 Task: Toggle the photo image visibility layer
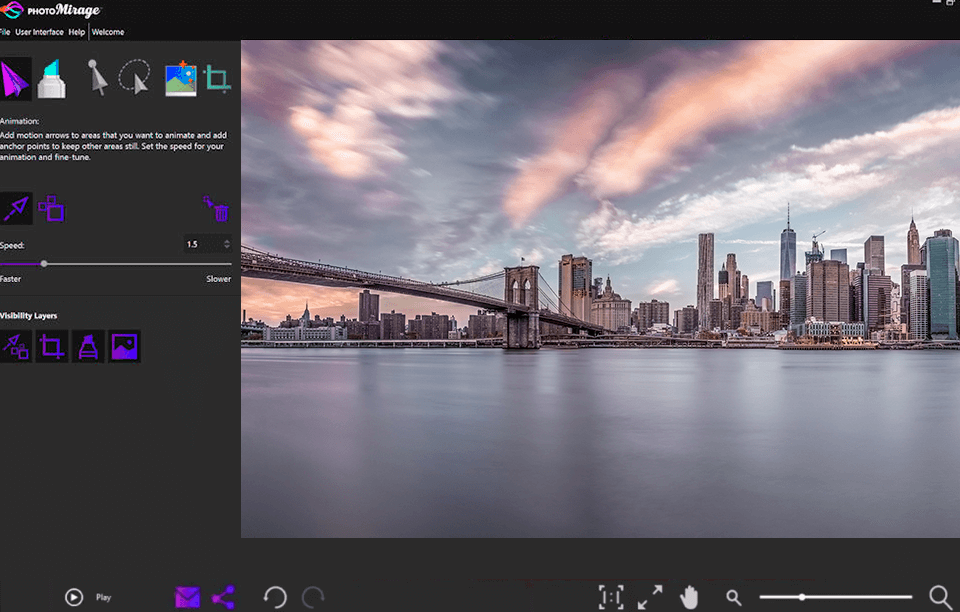pos(124,347)
